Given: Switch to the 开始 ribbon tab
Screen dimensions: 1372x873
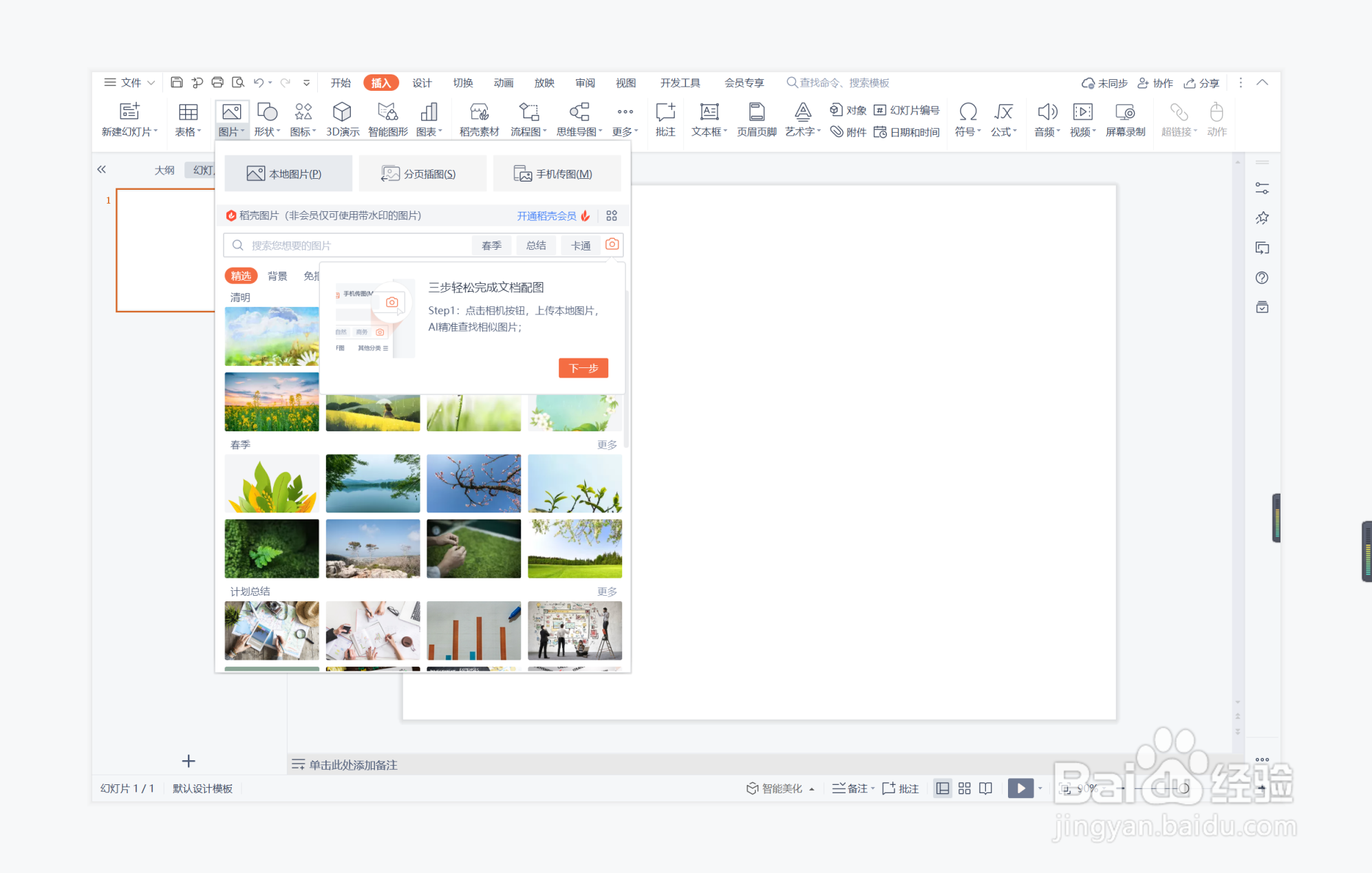Looking at the screenshot, I should pos(341,83).
